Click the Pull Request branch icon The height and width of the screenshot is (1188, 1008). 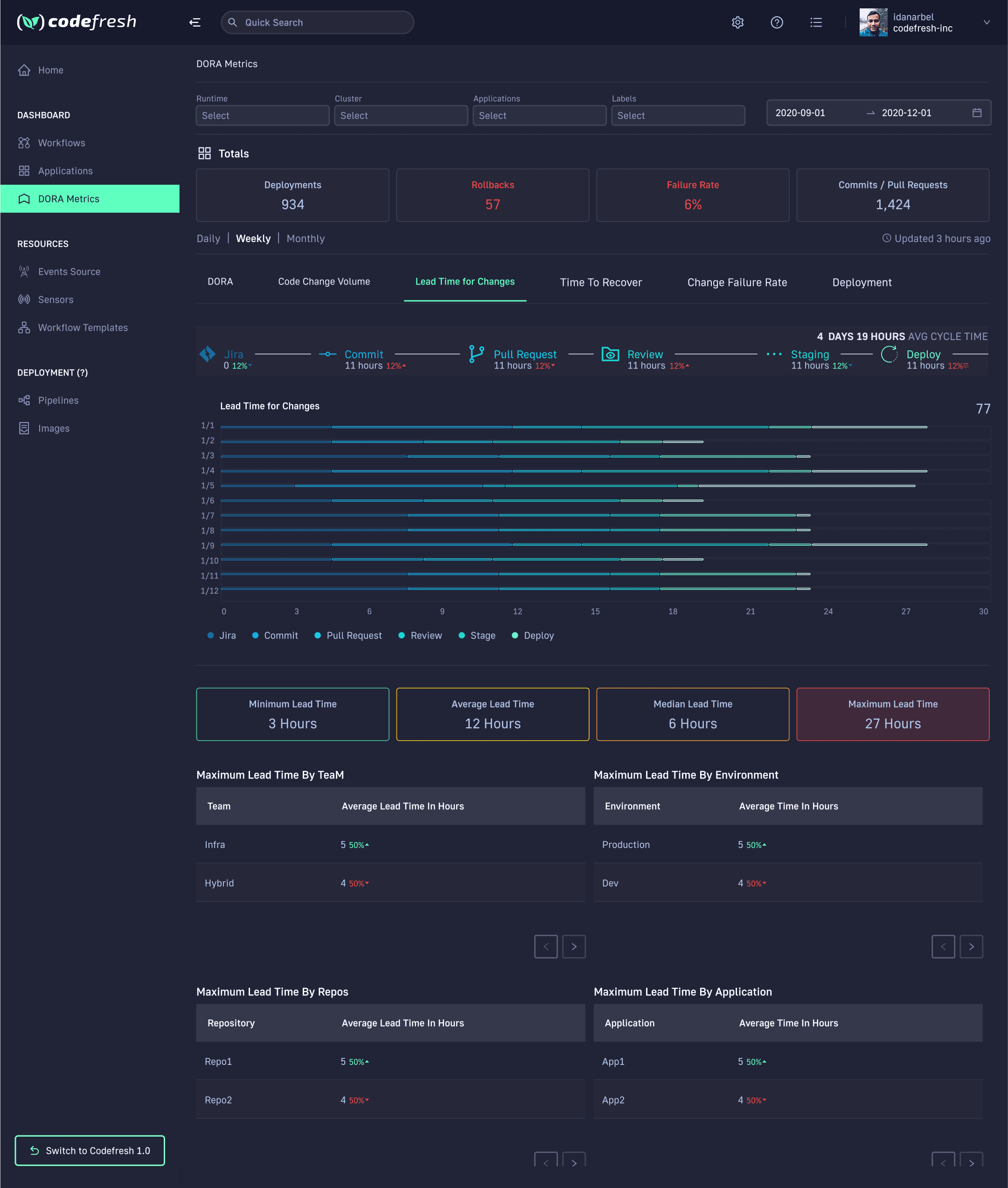(x=477, y=354)
